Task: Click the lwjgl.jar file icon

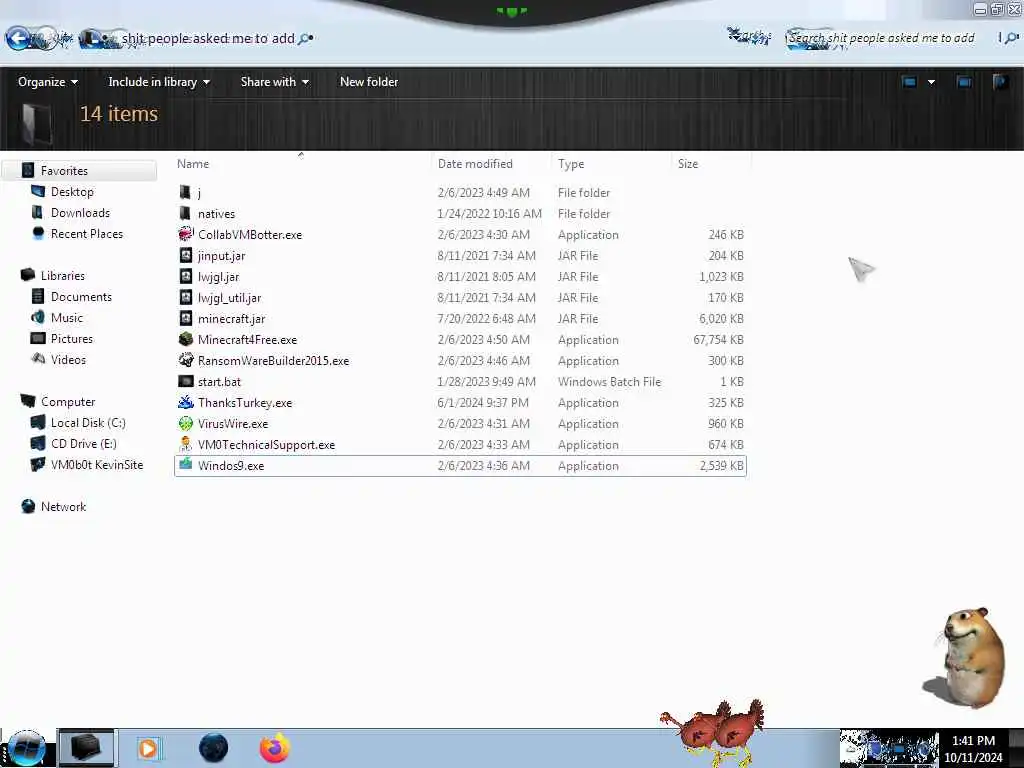Action: [186, 276]
